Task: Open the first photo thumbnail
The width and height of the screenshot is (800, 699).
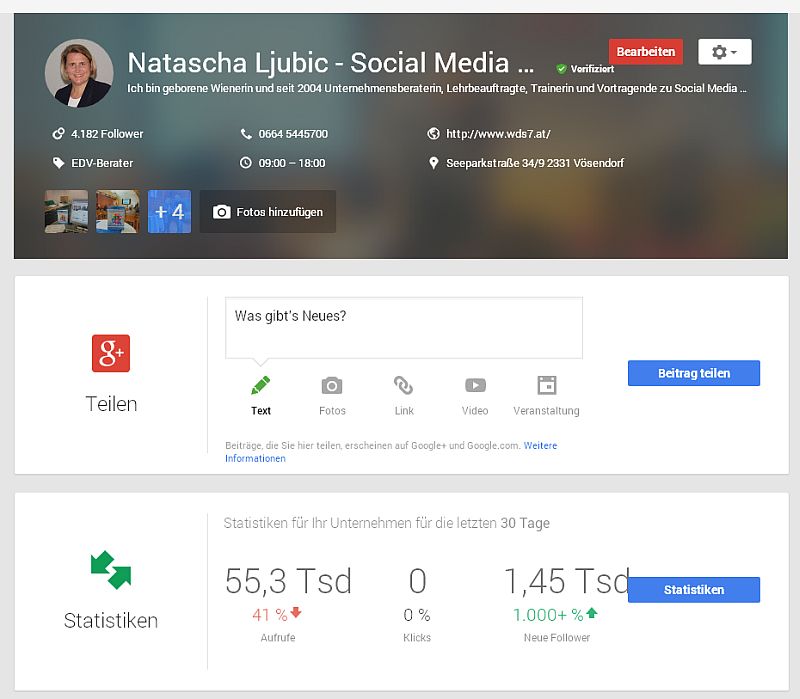Action: pos(66,212)
